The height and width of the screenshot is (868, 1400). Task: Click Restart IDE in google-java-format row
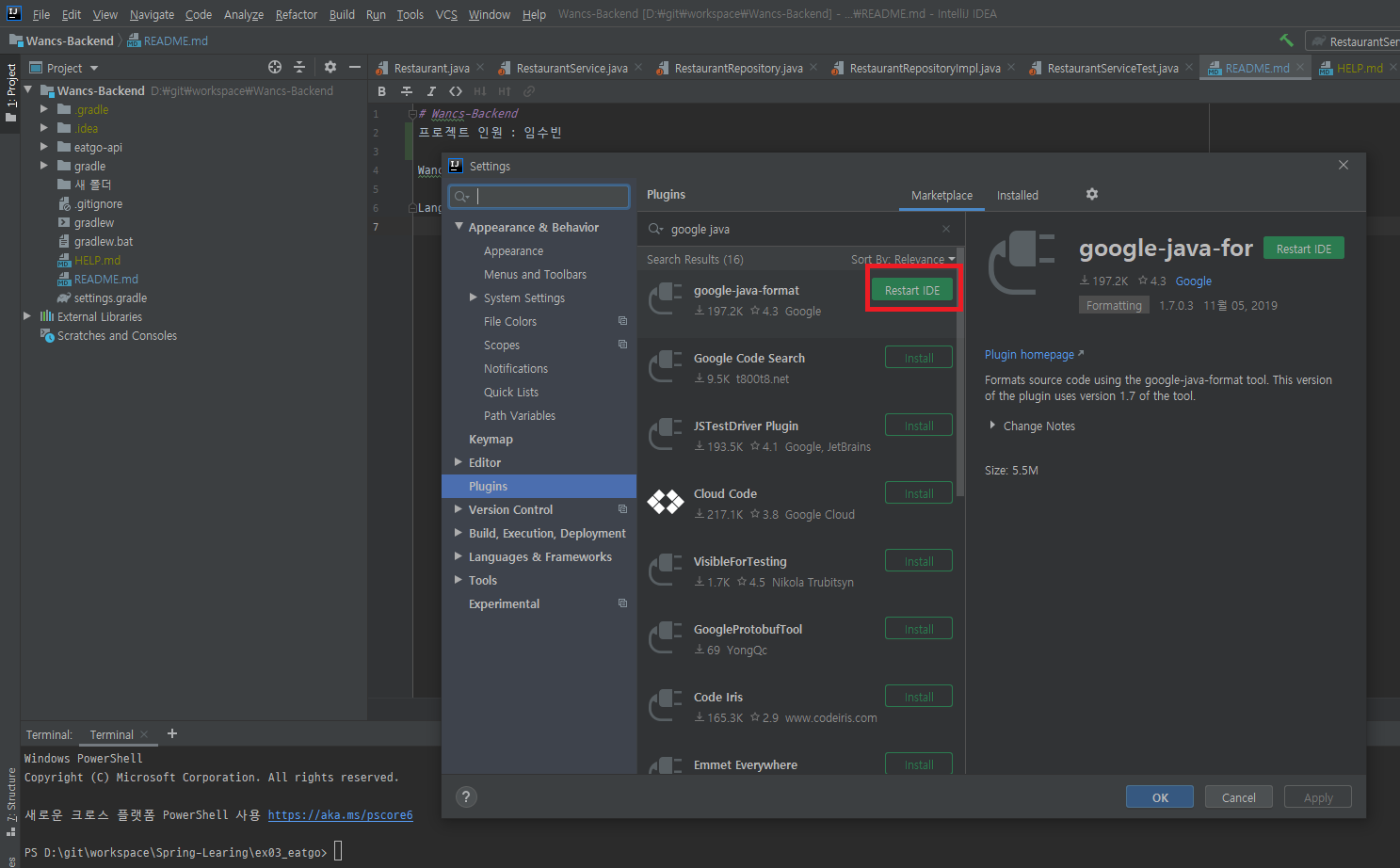[912, 290]
